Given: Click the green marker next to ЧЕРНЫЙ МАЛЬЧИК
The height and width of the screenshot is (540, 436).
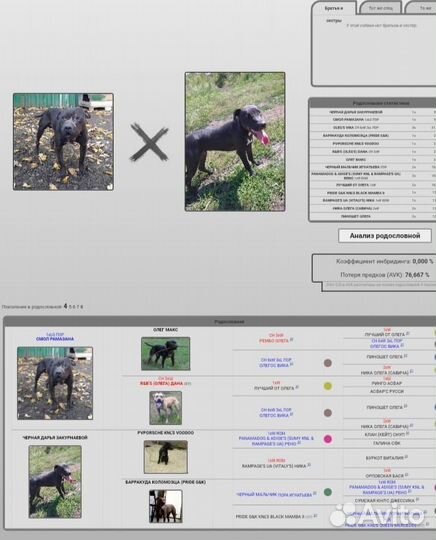Looking at the screenshot, I should click(x=328, y=492).
